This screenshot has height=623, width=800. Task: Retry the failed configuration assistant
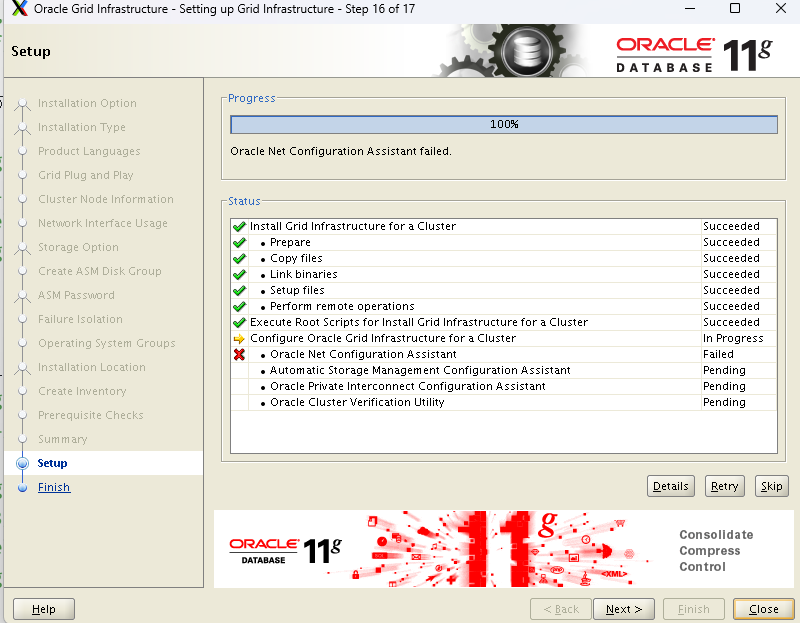(724, 486)
